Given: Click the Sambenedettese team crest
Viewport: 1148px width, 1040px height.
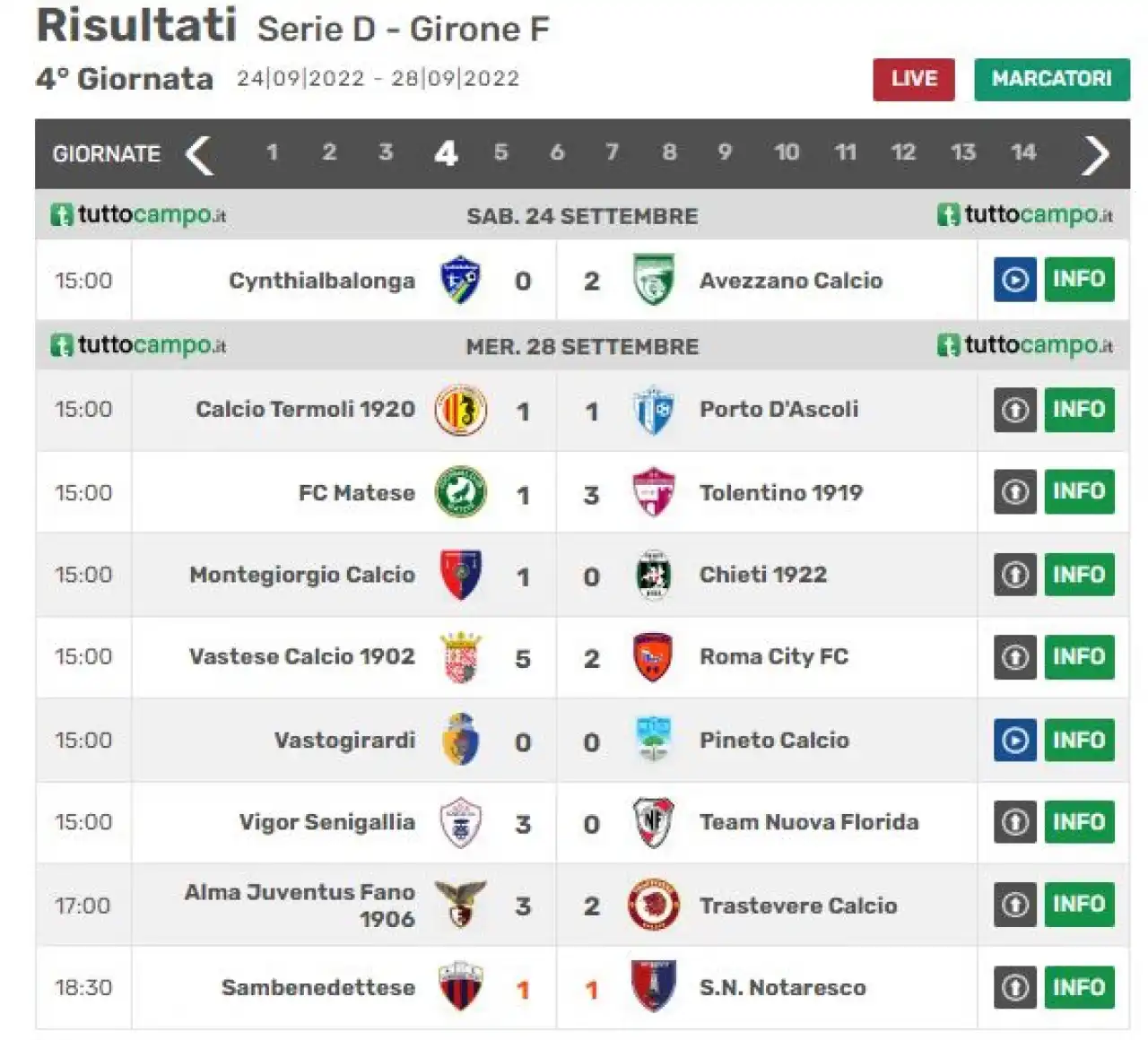Looking at the screenshot, I should point(461,986).
